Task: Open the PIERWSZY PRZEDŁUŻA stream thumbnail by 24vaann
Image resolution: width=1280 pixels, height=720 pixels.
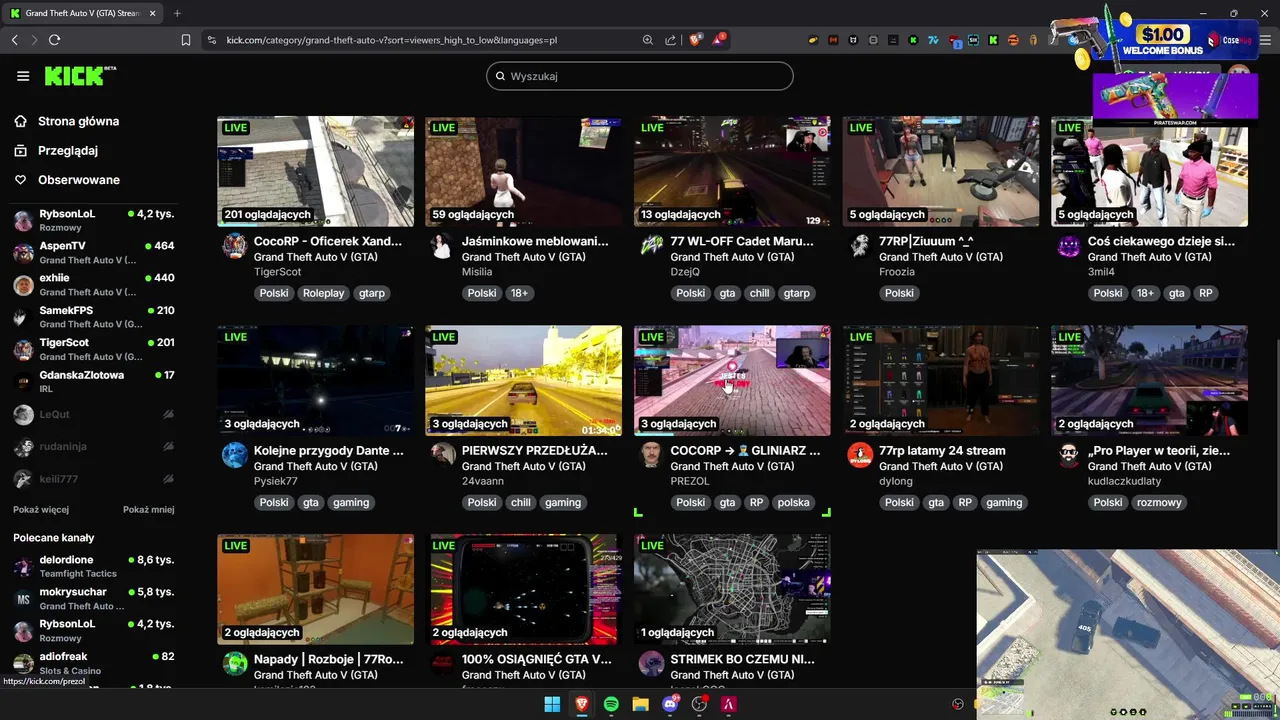Action: [523, 380]
